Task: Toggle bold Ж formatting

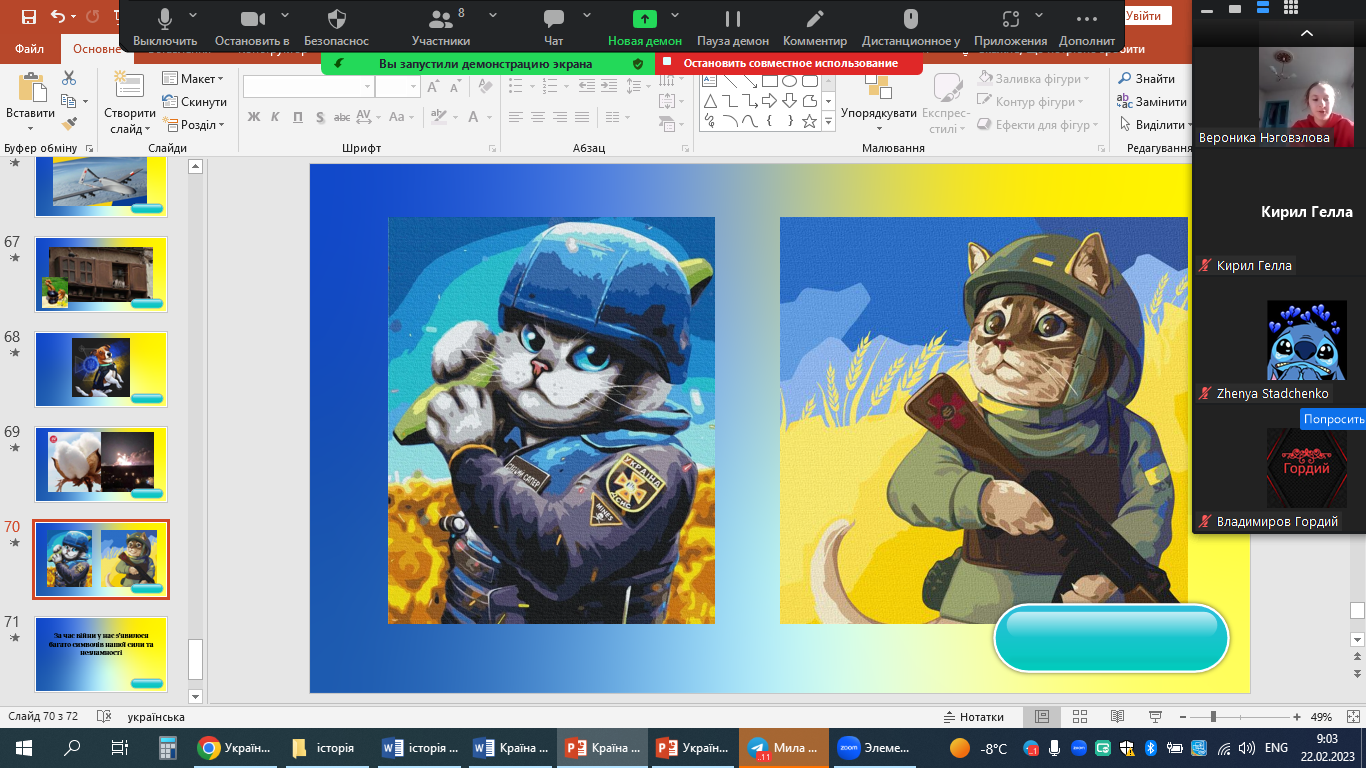Action: [x=253, y=118]
